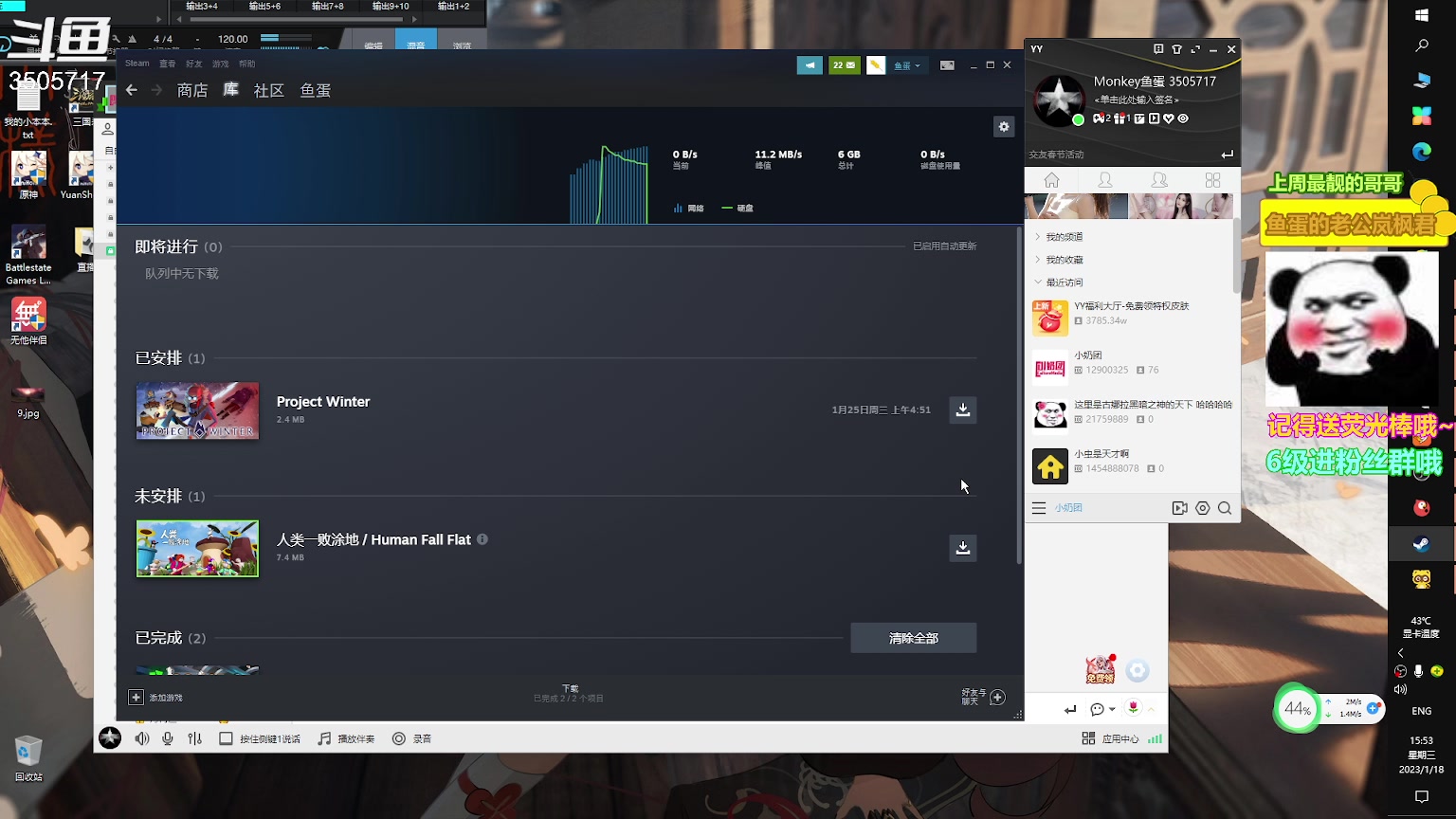Open YY feedback icon in title bar
The image size is (1456, 819).
point(1158,49)
